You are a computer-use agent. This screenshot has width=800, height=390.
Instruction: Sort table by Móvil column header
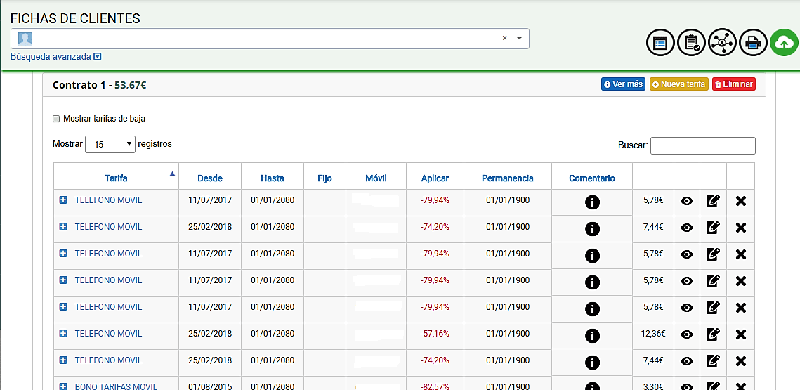(376, 178)
